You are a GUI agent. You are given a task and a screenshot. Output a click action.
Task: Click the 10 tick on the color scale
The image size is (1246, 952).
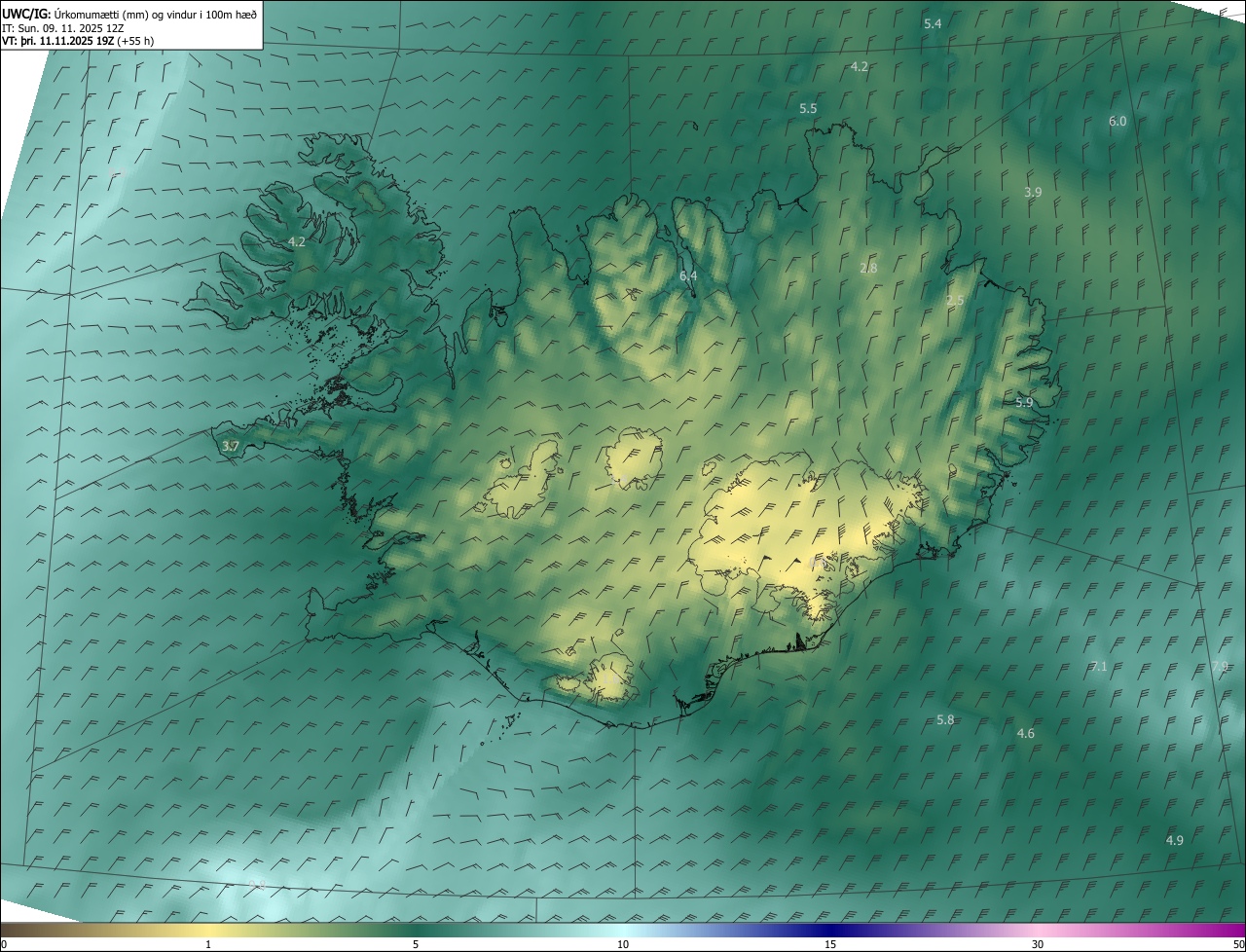623,945
